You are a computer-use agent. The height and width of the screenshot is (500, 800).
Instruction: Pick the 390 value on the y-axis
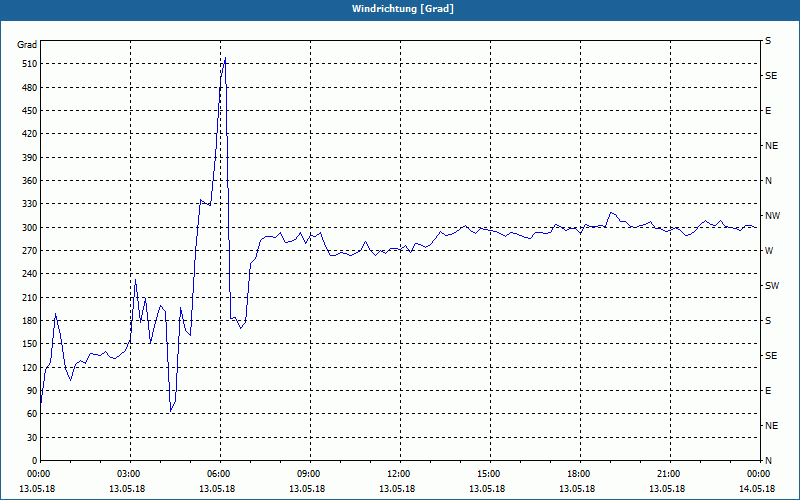(29, 158)
